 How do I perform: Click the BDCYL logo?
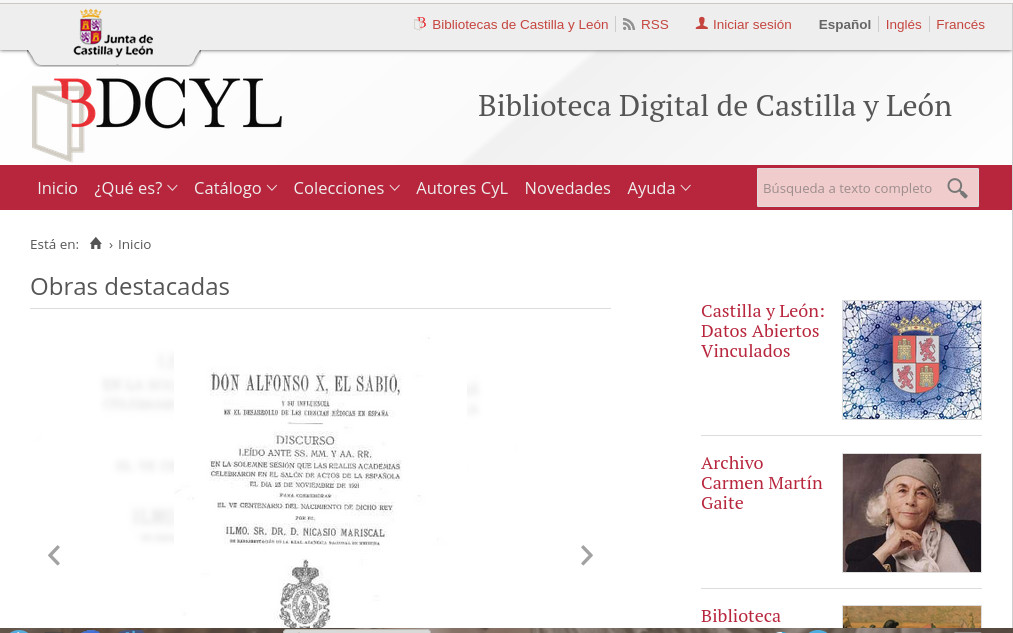[157, 115]
